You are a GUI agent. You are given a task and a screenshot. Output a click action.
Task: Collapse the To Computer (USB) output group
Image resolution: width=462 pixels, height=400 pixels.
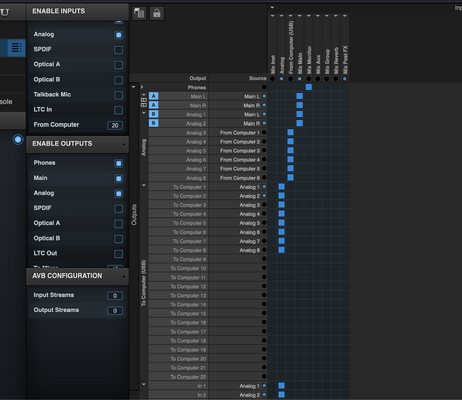(144, 185)
